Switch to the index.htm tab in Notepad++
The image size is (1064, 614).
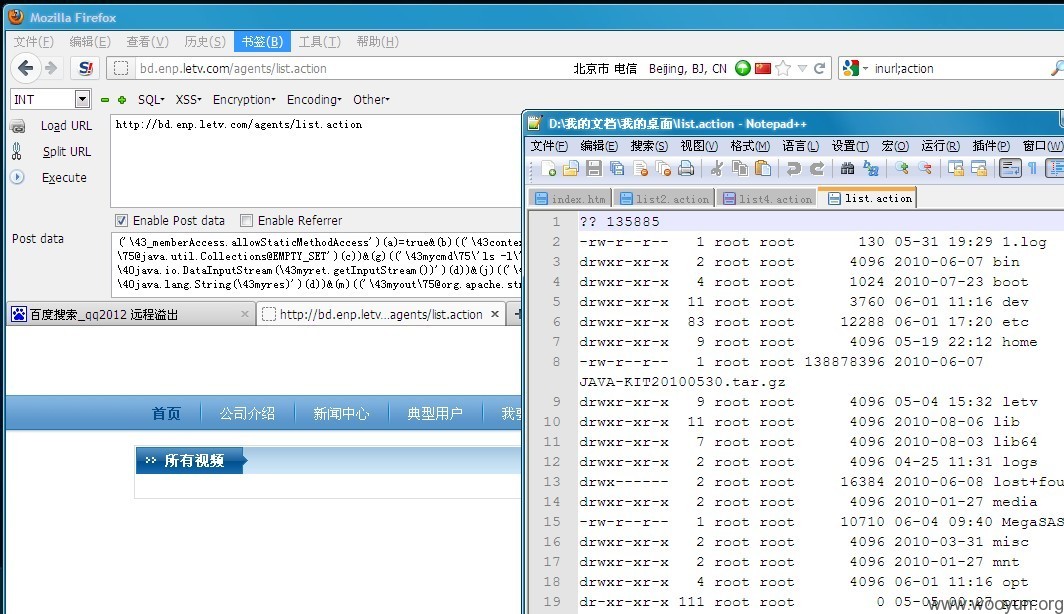pyautogui.click(x=571, y=199)
